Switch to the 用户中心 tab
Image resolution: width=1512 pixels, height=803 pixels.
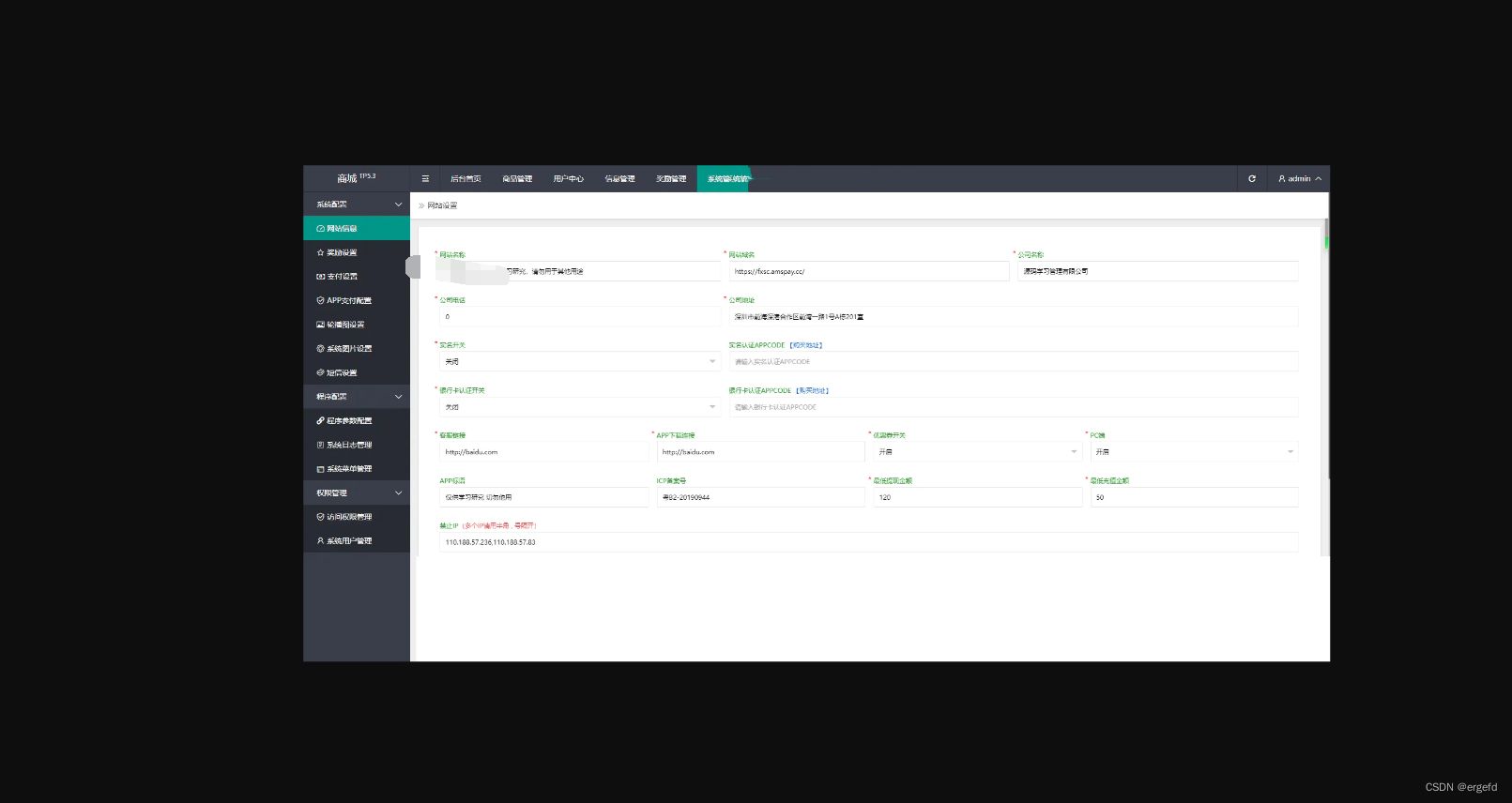pyautogui.click(x=568, y=178)
